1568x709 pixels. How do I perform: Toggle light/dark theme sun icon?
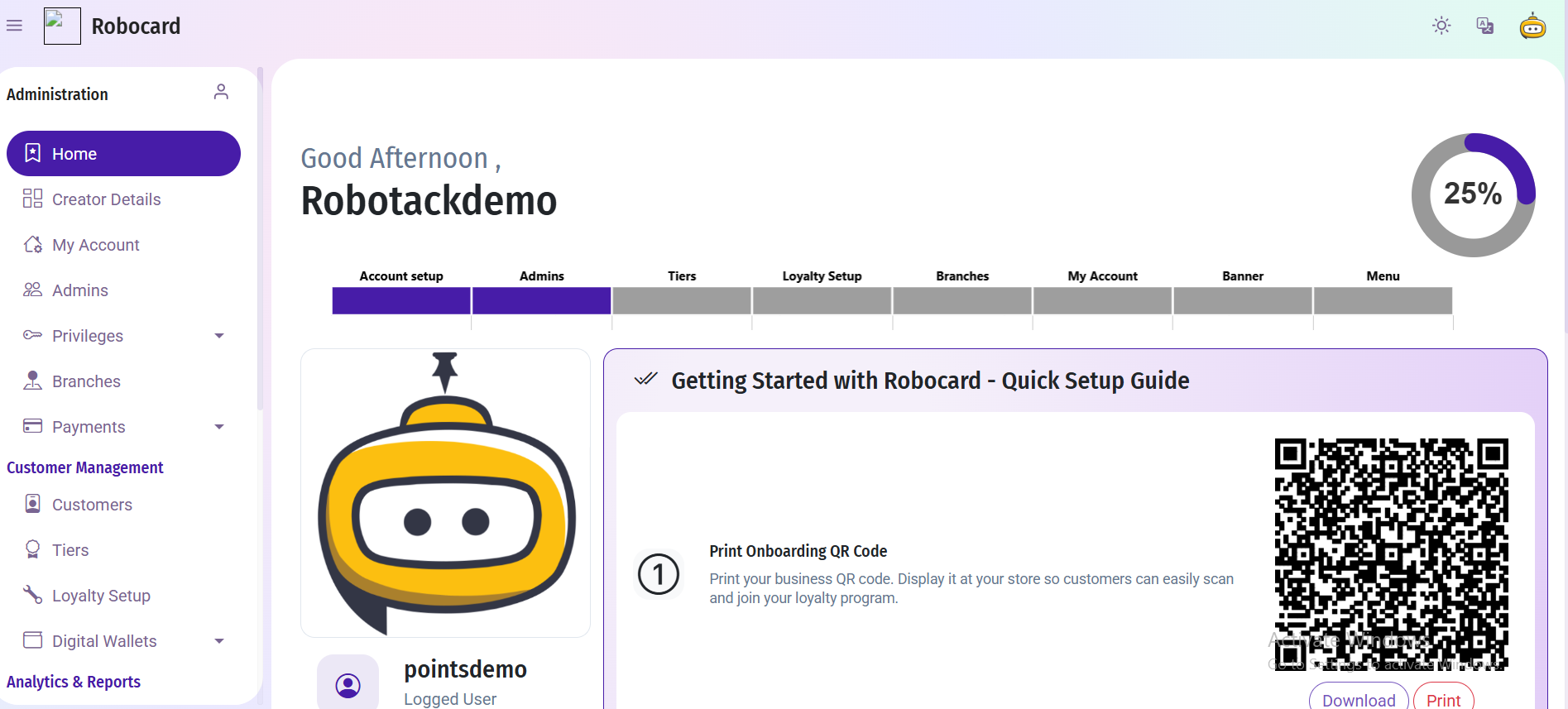point(1441,26)
